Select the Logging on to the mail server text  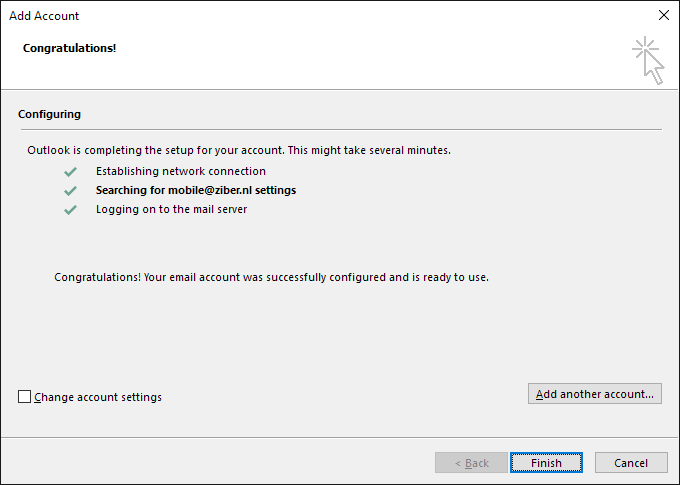click(x=171, y=210)
